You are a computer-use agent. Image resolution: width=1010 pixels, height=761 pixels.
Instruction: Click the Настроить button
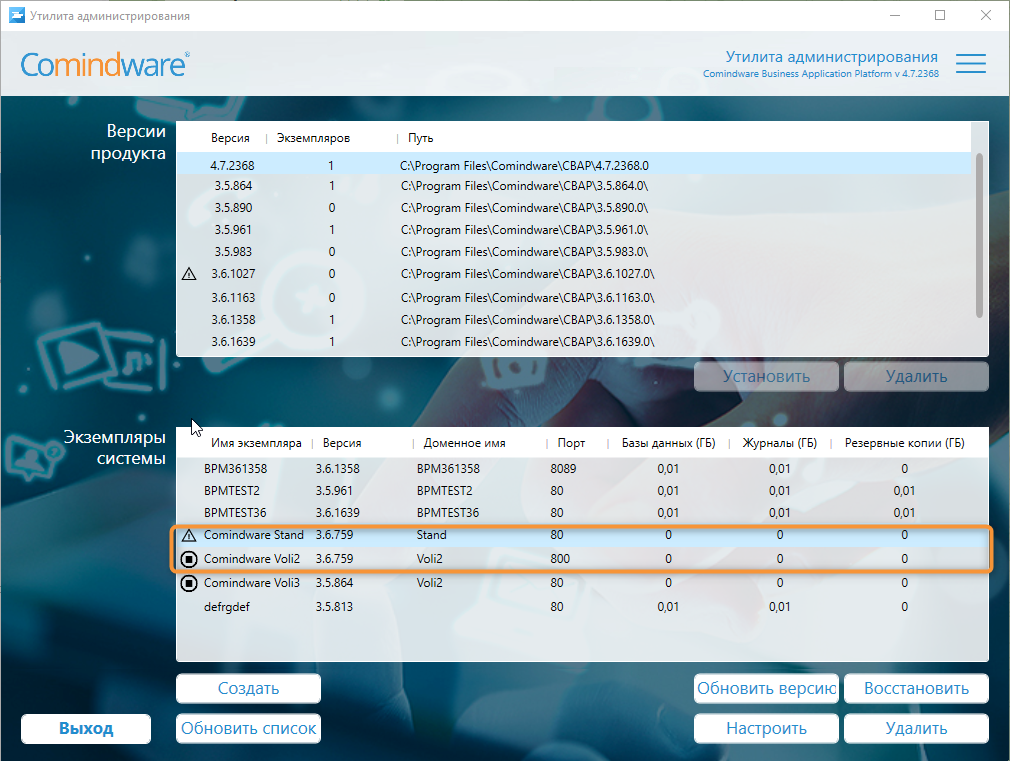click(766, 728)
